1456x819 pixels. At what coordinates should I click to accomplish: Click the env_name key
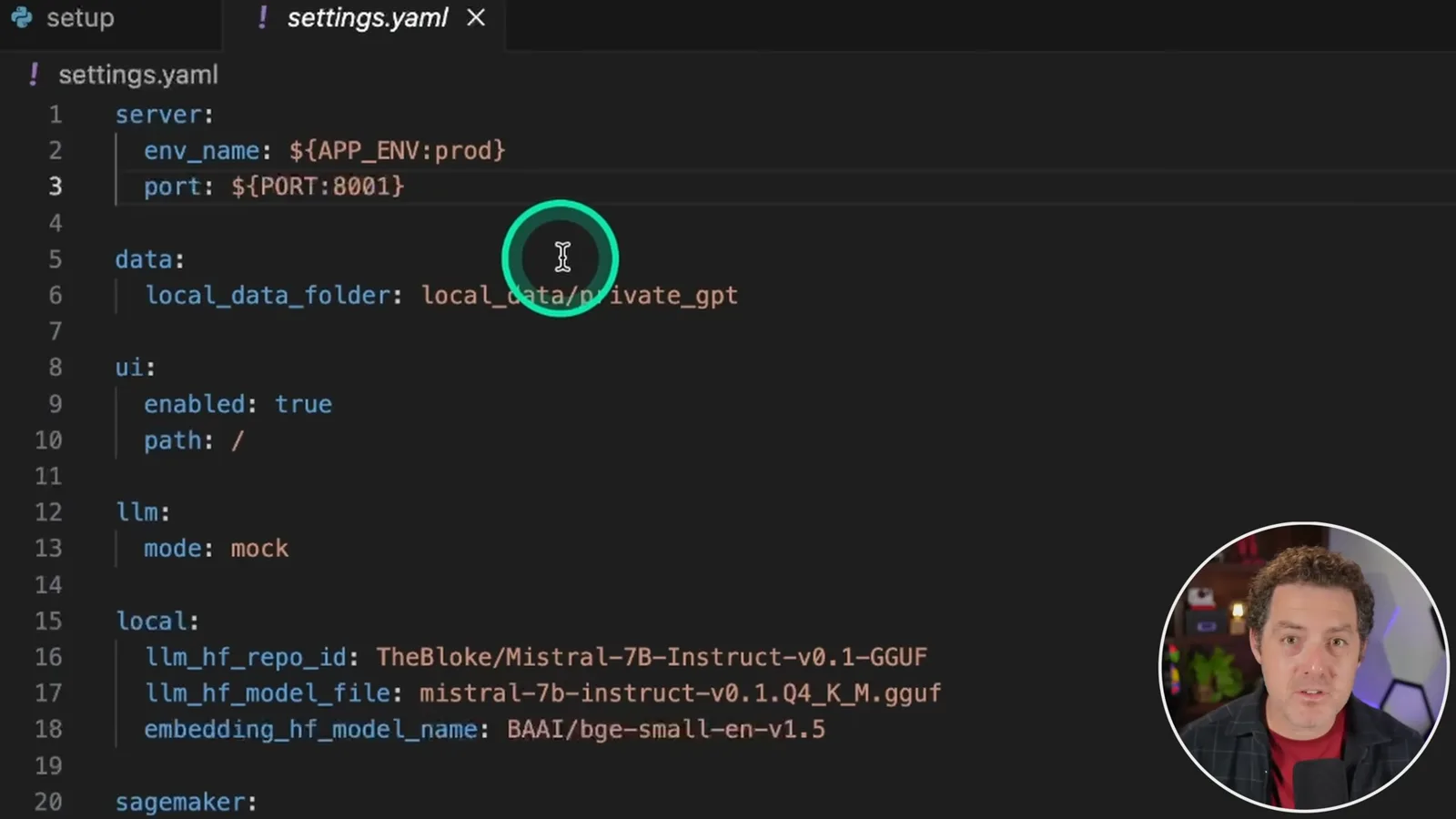tap(201, 151)
